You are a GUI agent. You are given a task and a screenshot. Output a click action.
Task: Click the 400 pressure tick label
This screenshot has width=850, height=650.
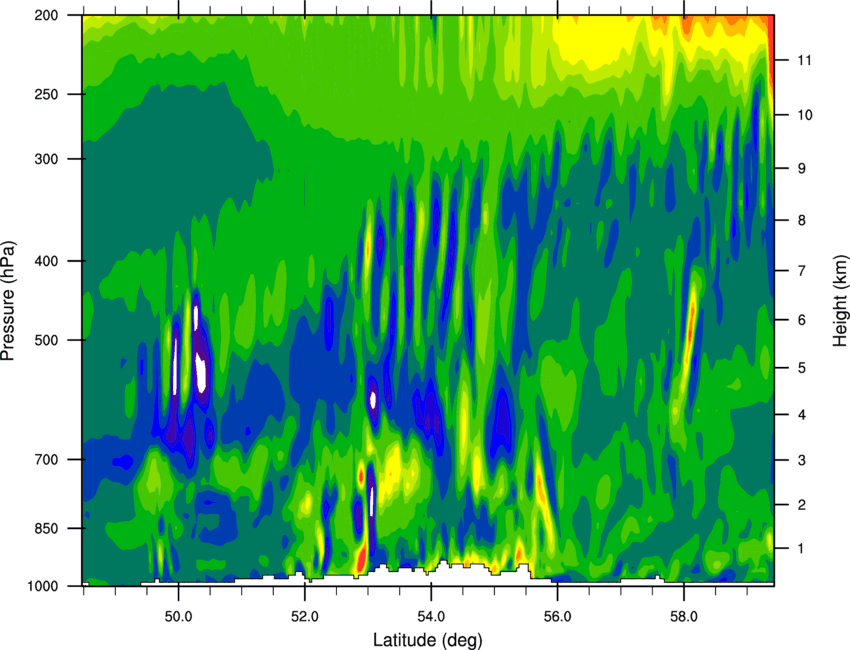46,261
